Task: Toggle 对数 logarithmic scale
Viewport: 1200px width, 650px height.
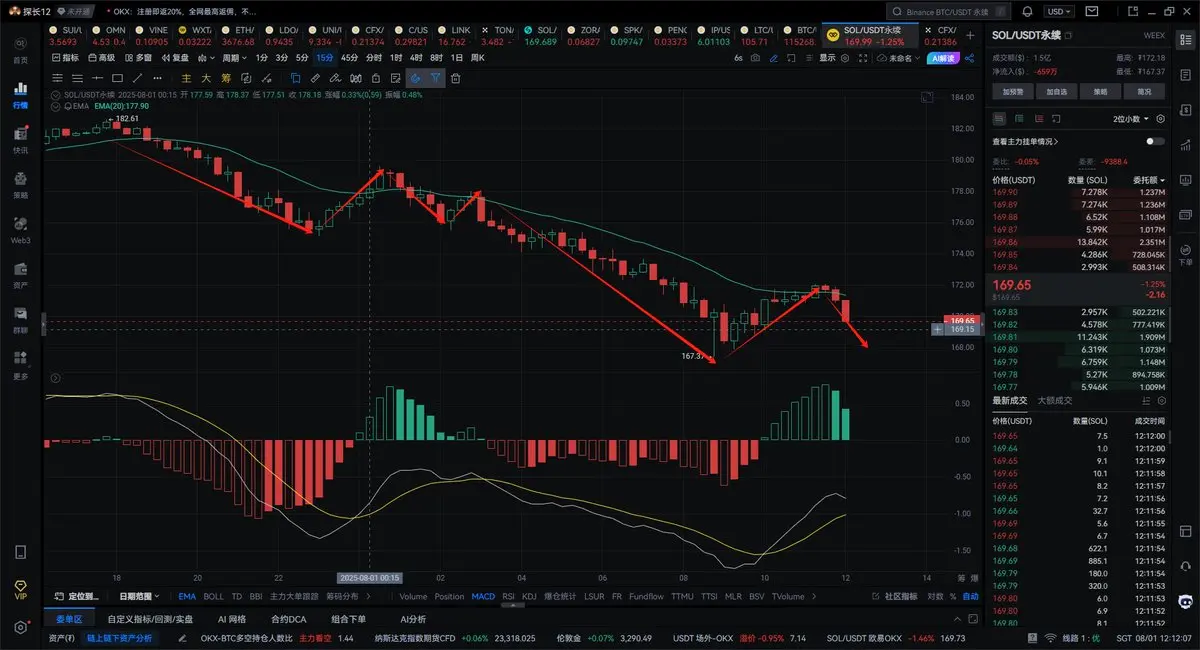Action: click(x=934, y=596)
